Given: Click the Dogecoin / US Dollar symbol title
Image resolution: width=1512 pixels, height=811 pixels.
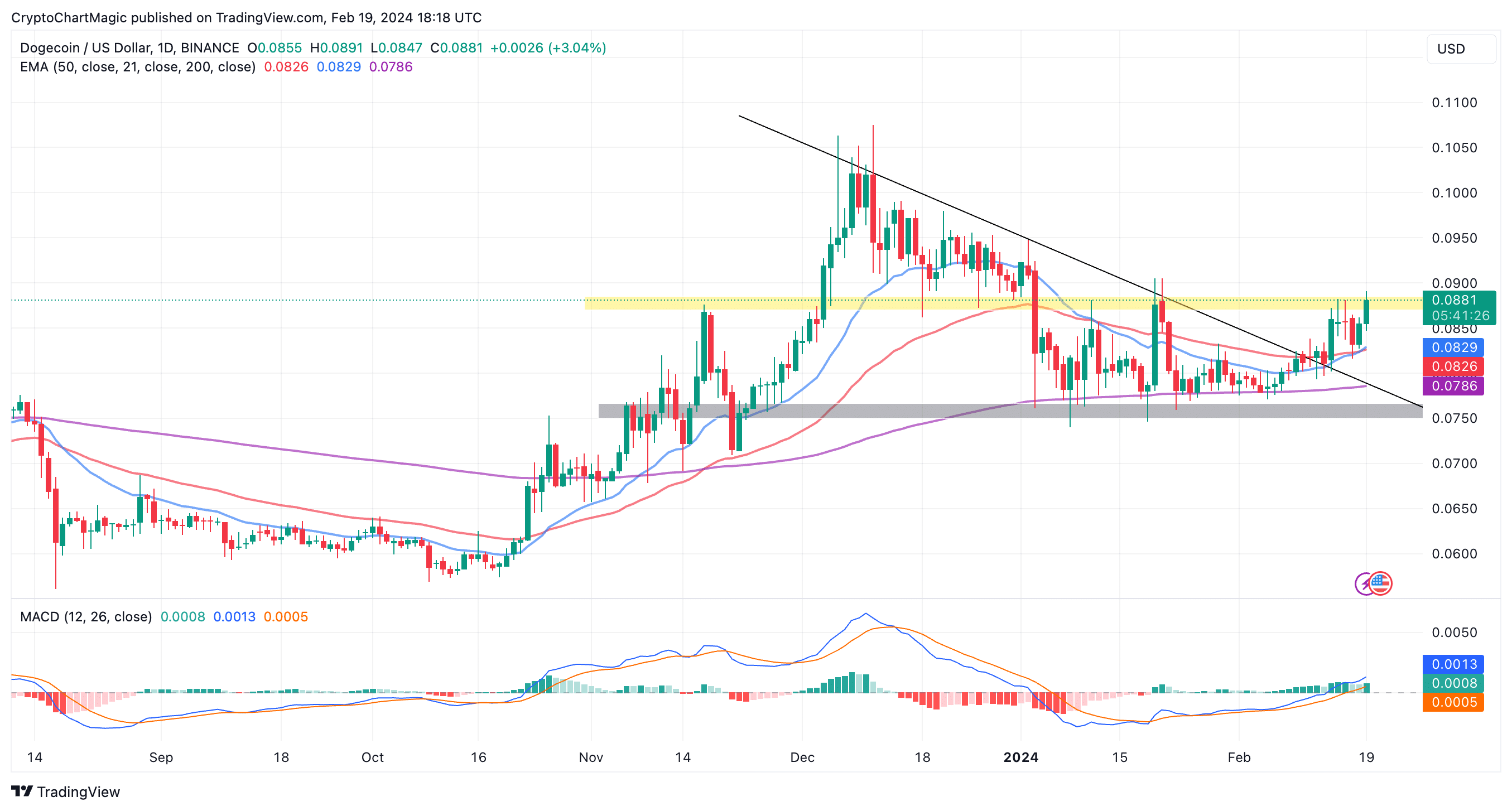Looking at the screenshot, I should [x=129, y=47].
